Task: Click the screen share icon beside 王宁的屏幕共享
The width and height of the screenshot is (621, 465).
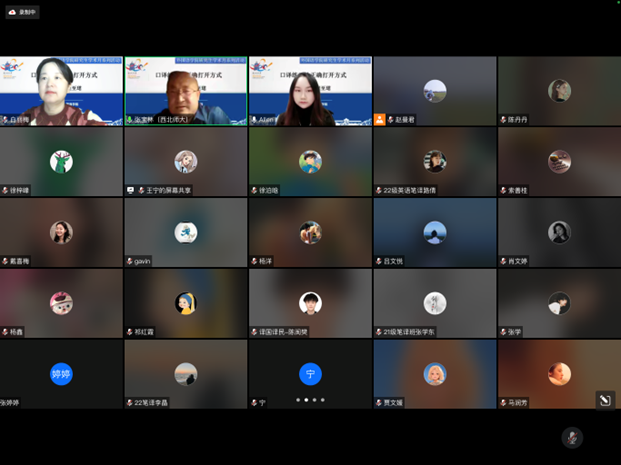Action: pos(130,190)
